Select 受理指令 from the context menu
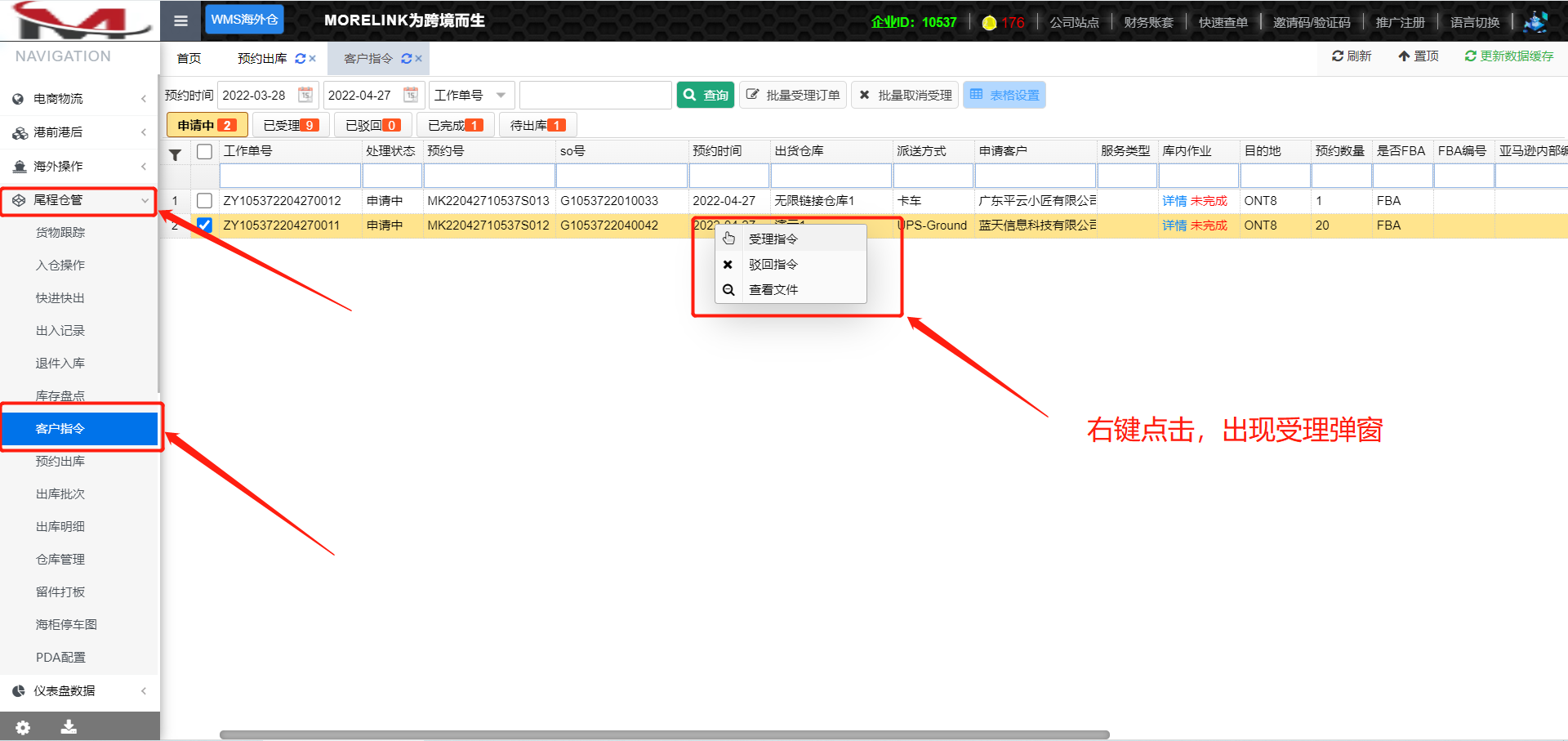This screenshot has width=1568, height=741. pos(773,239)
